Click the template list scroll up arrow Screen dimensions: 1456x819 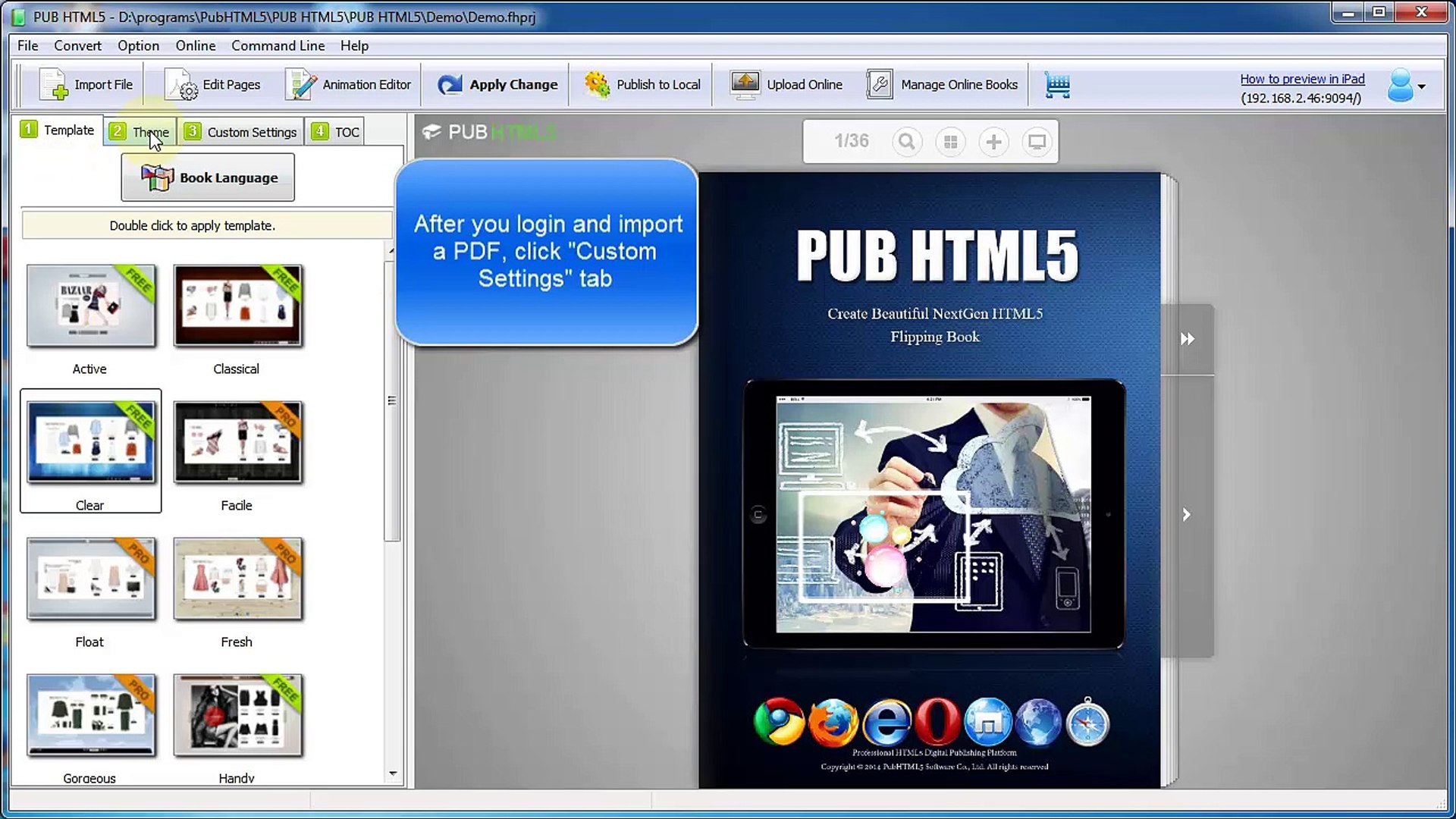pyautogui.click(x=392, y=250)
